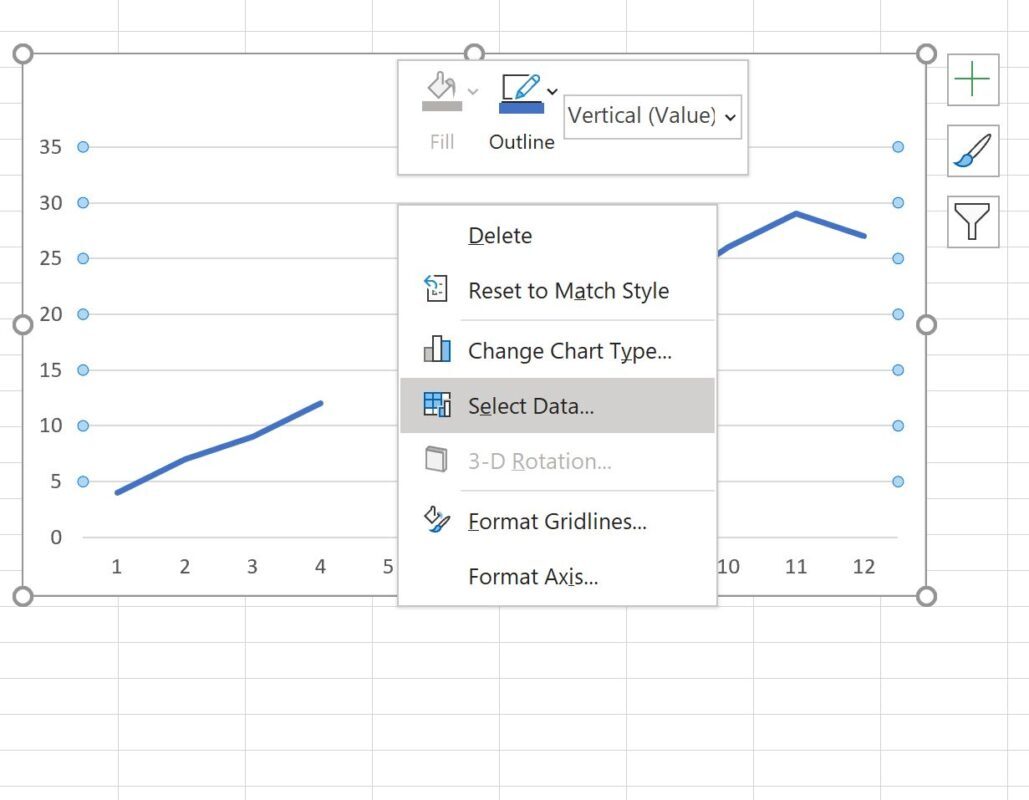
Task: Click the Change Chart Type bar icon
Action: point(436,350)
